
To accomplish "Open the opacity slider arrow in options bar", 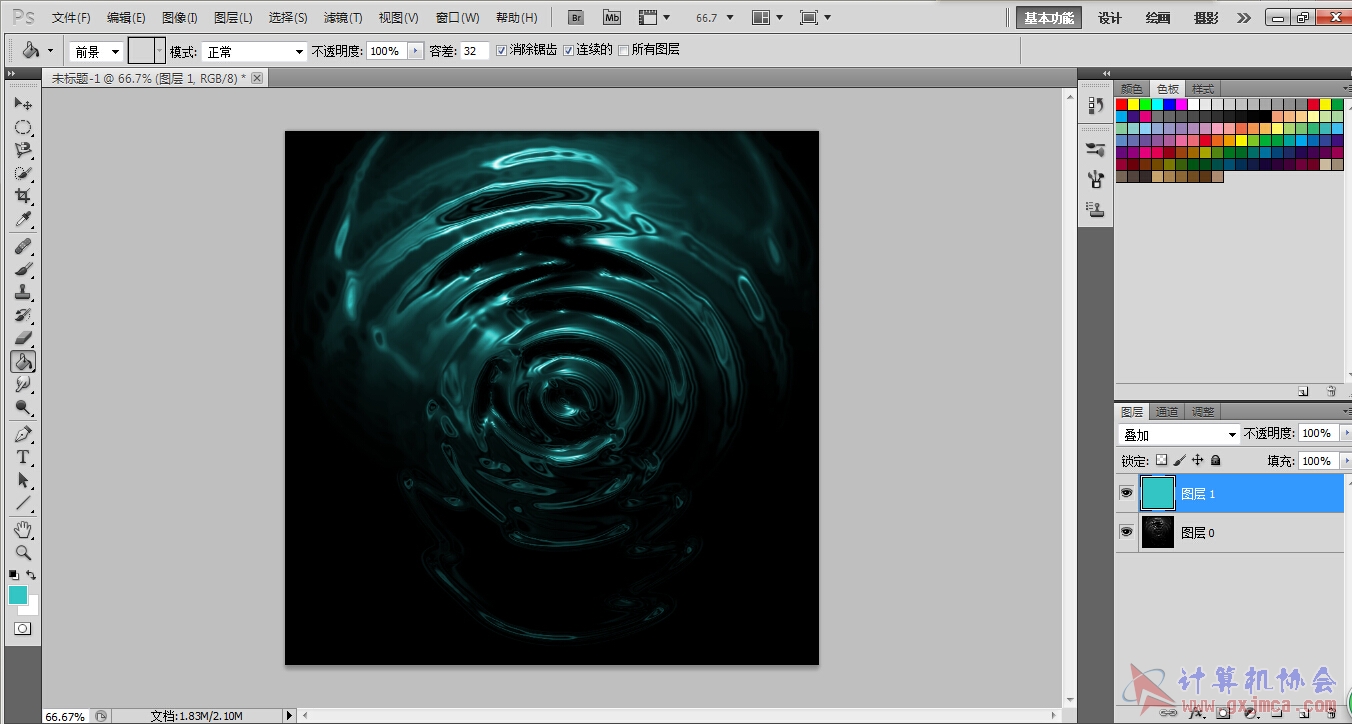I will pyautogui.click(x=416, y=51).
